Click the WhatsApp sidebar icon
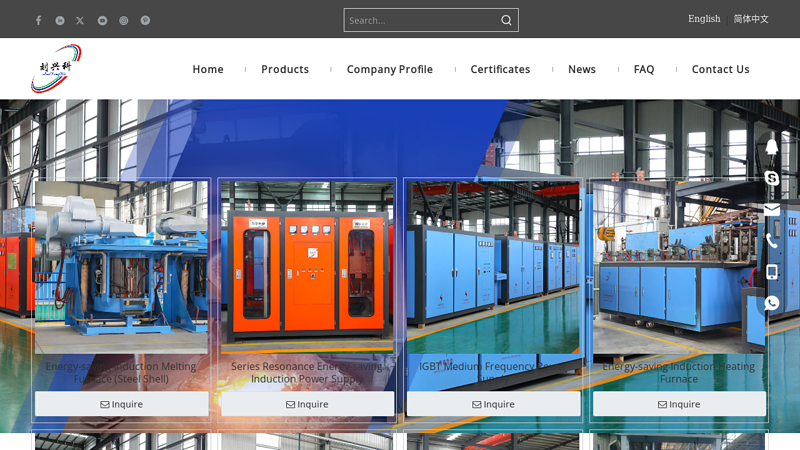Screen dimensions: 800x450 (x=771, y=303)
